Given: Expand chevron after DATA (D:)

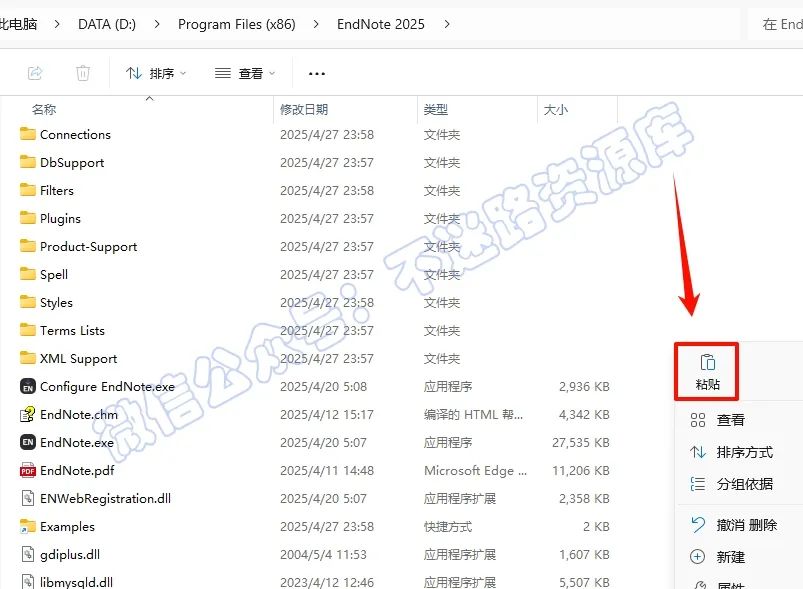Looking at the screenshot, I should [x=157, y=24].
